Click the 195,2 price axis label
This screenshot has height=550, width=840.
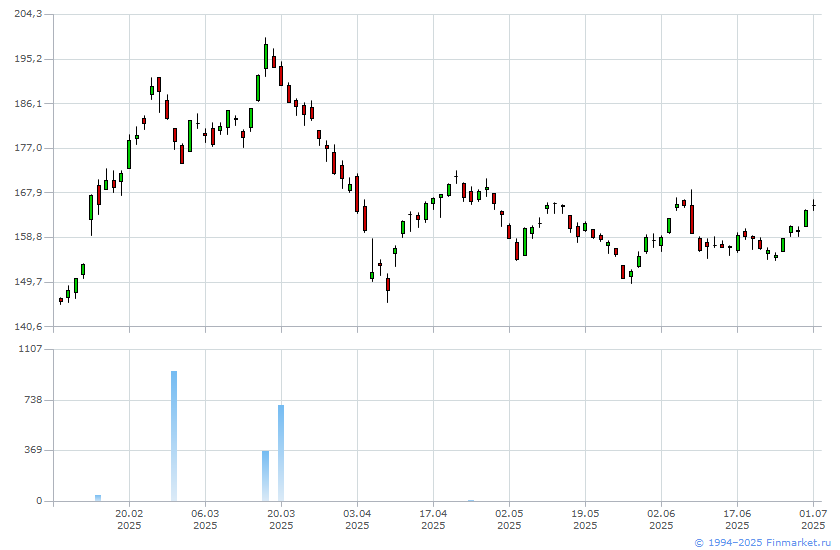28,59
